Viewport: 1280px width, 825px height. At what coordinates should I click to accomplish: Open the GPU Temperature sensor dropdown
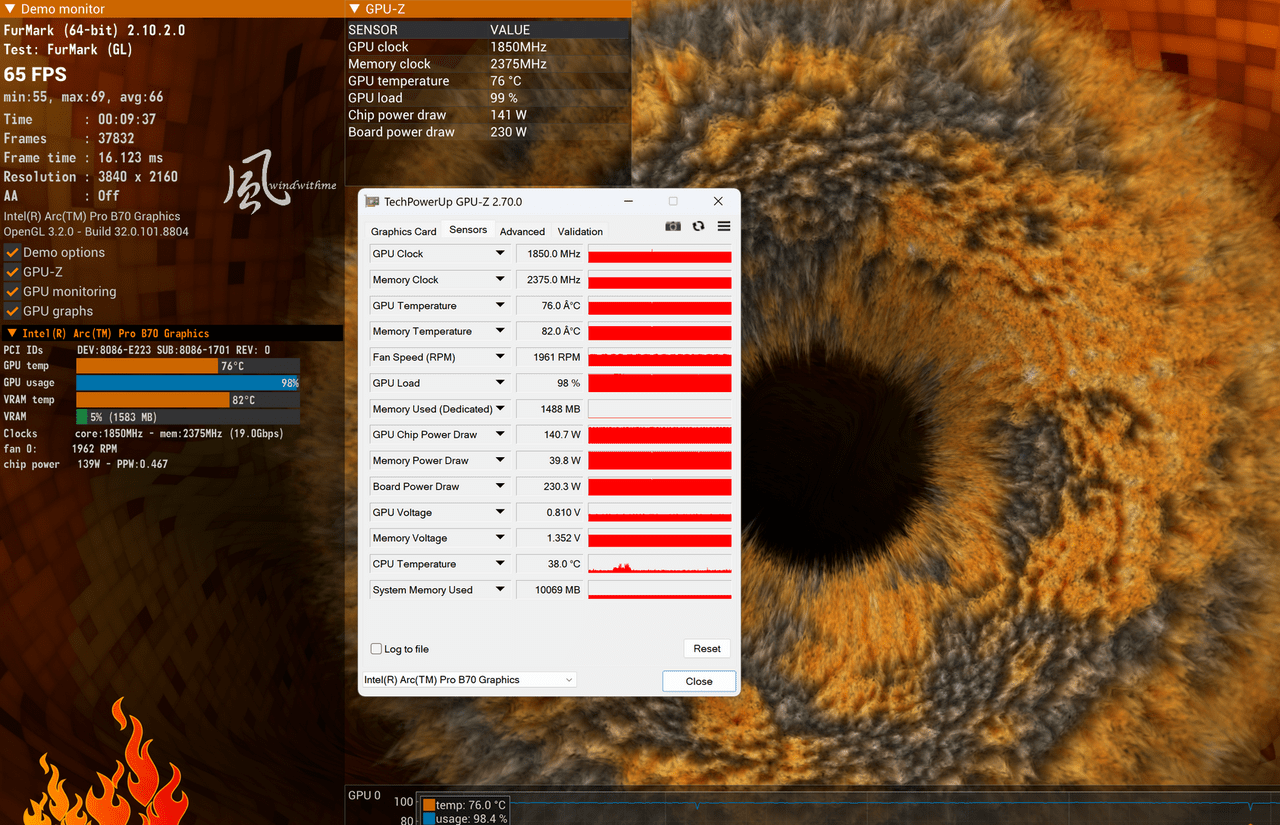click(x=500, y=306)
